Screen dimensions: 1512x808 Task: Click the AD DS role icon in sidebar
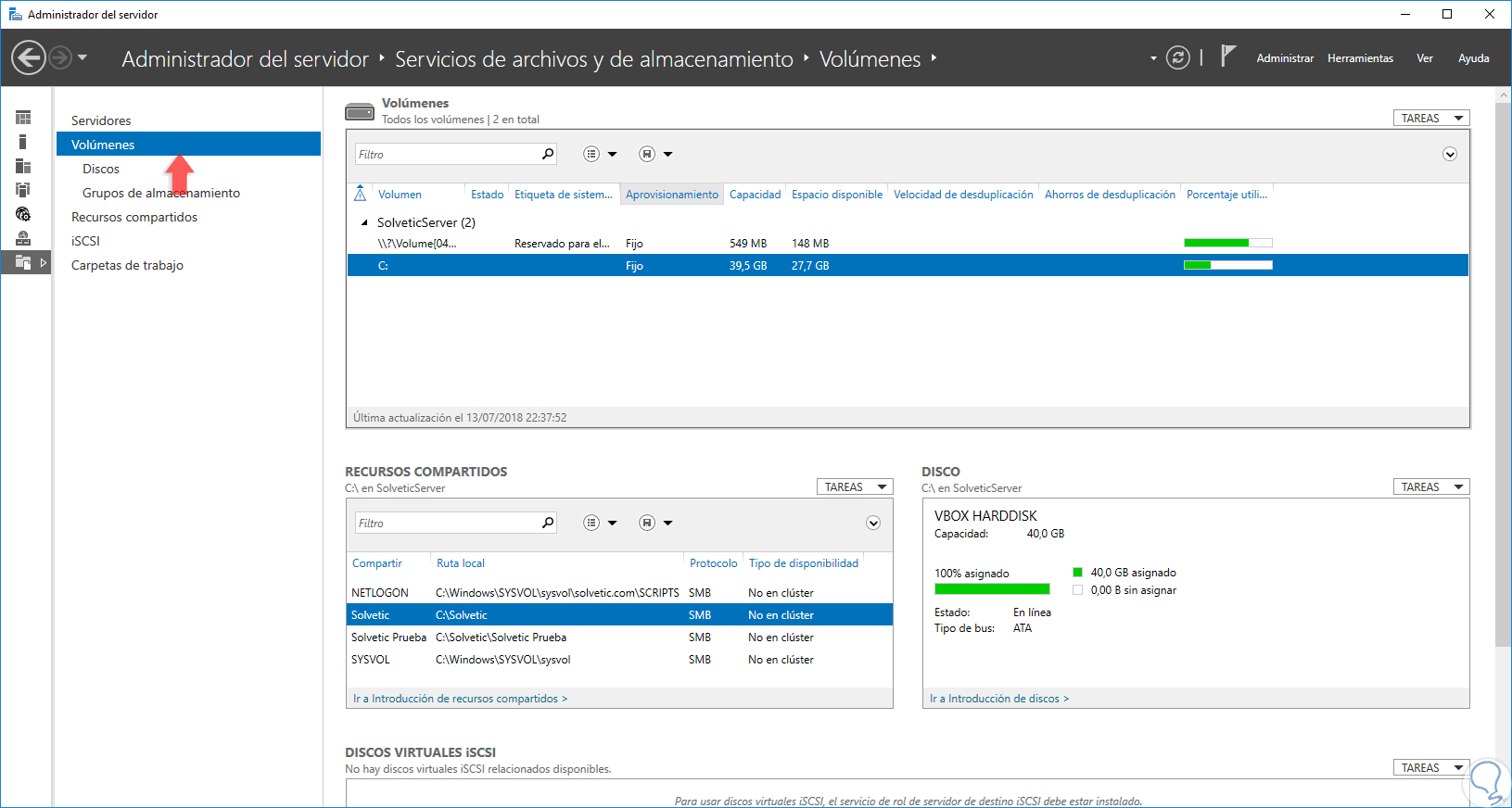[x=23, y=190]
